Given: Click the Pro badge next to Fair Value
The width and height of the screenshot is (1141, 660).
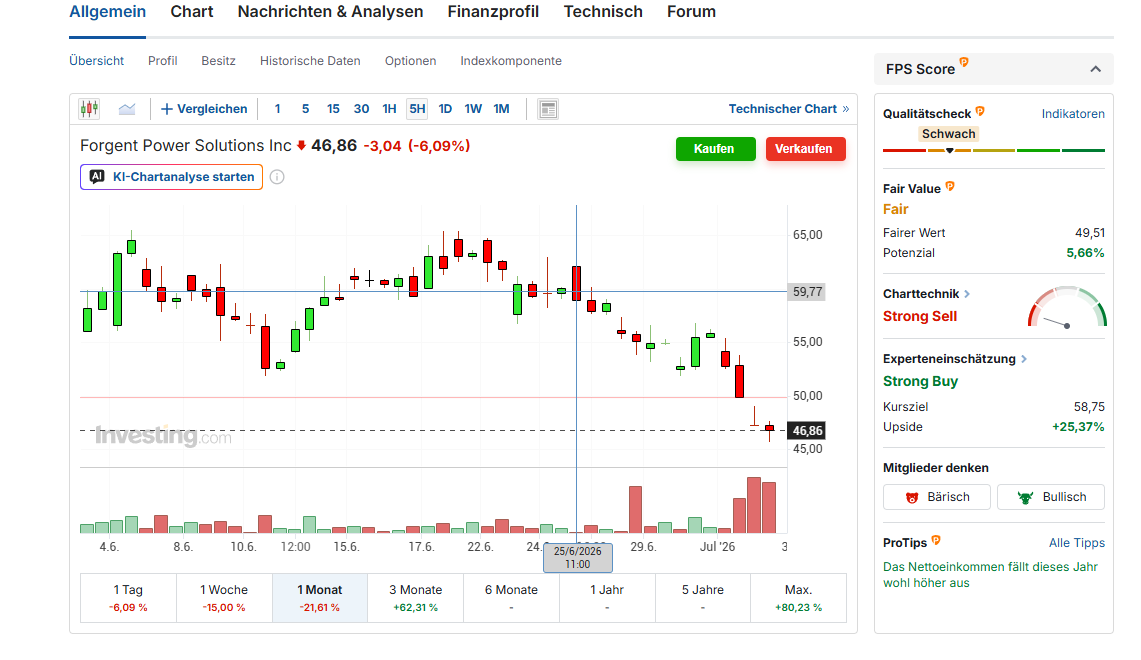Looking at the screenshot, I should pos(950,186).
